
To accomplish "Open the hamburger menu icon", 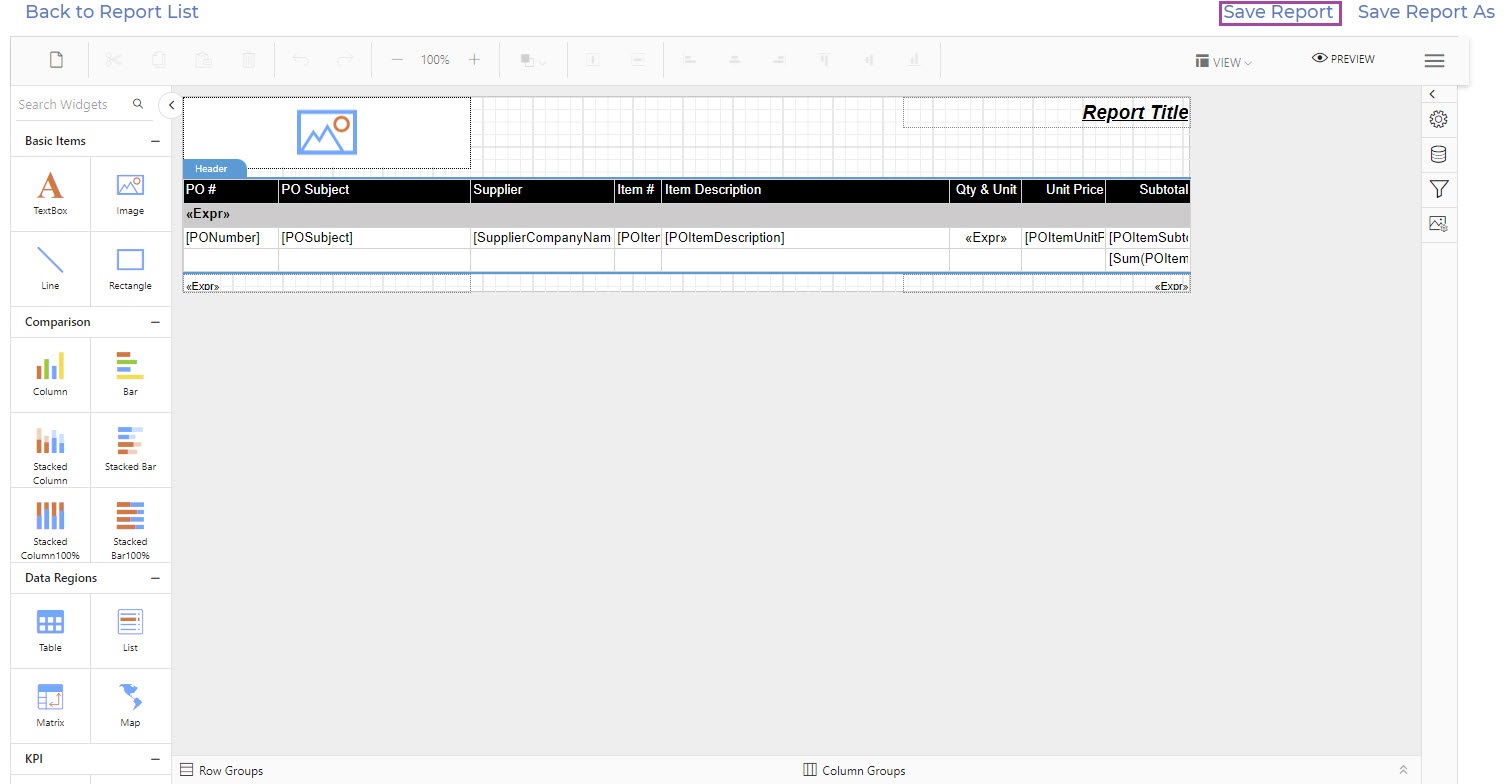I will pyautogui.click(x=1434, y=61).
